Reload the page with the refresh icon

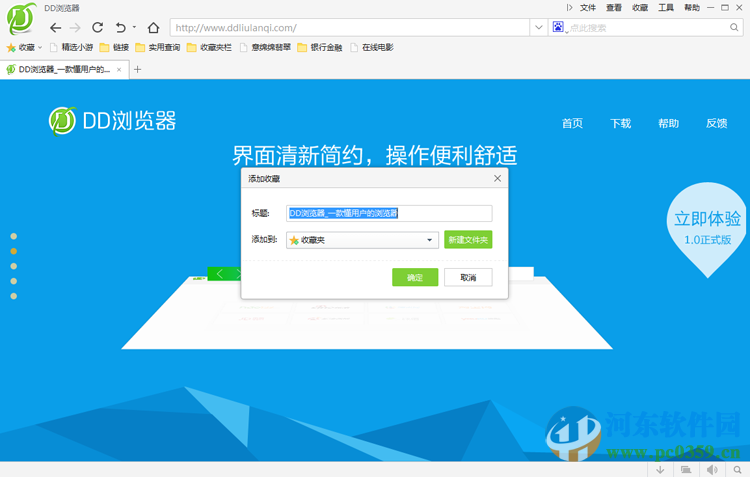tap(98, 27)
